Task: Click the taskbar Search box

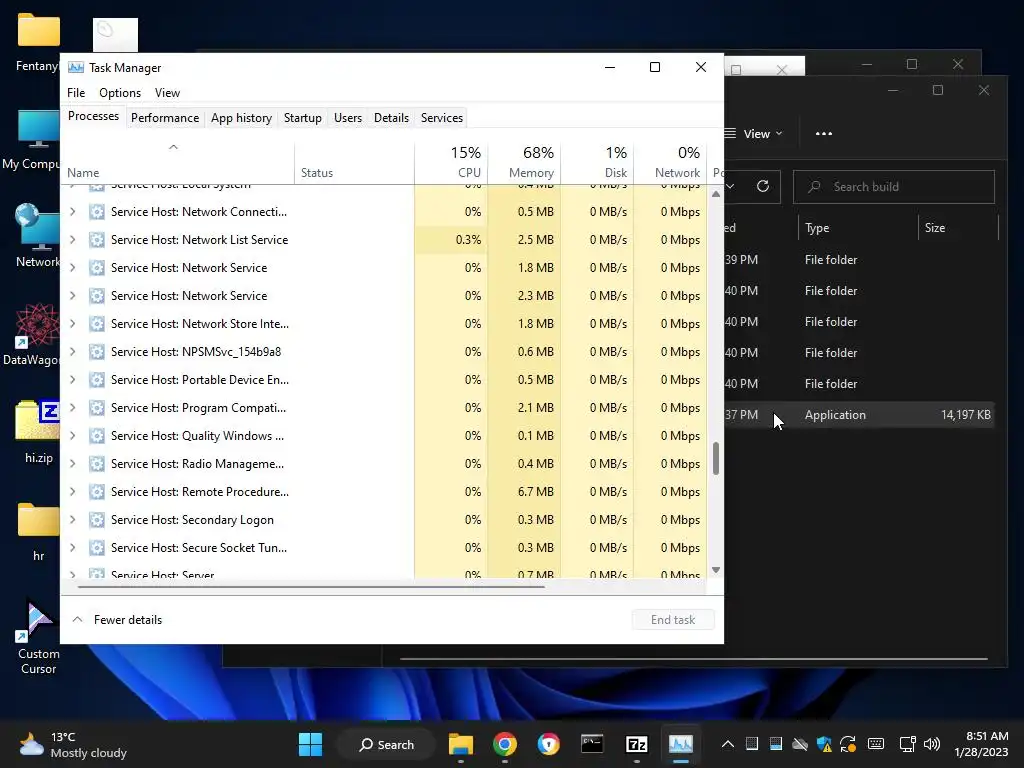Action: coord(387,744)
